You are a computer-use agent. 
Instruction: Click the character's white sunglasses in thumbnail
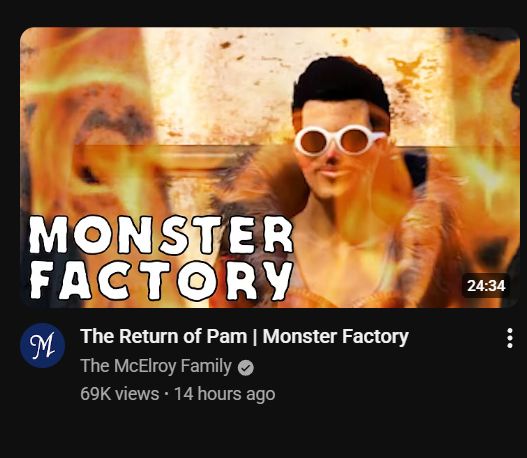[x=339, y=140]
